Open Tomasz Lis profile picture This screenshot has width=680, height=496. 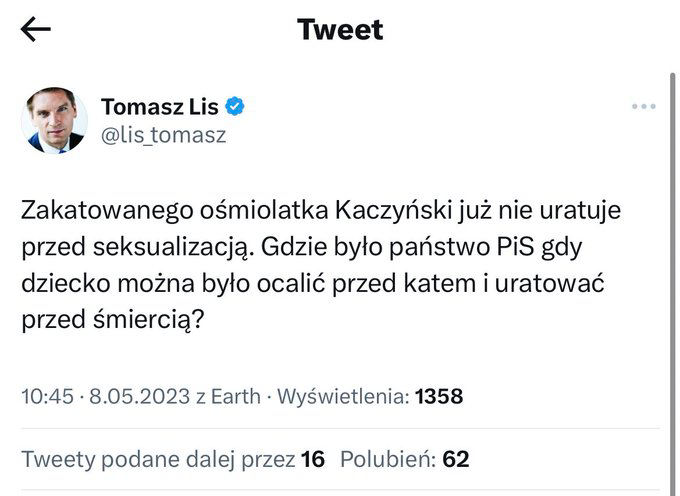(x=54, y=120)
